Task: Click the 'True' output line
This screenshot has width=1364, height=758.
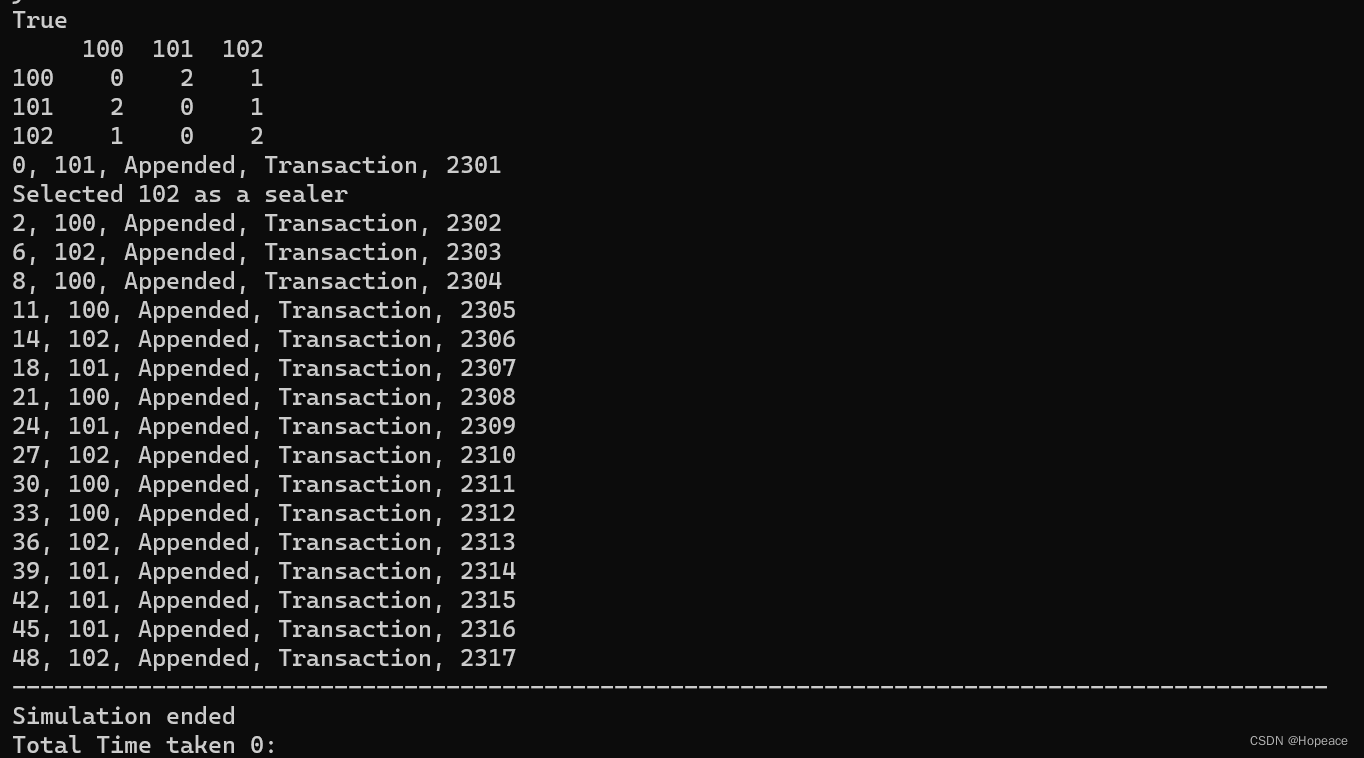Action: point(40,20)
